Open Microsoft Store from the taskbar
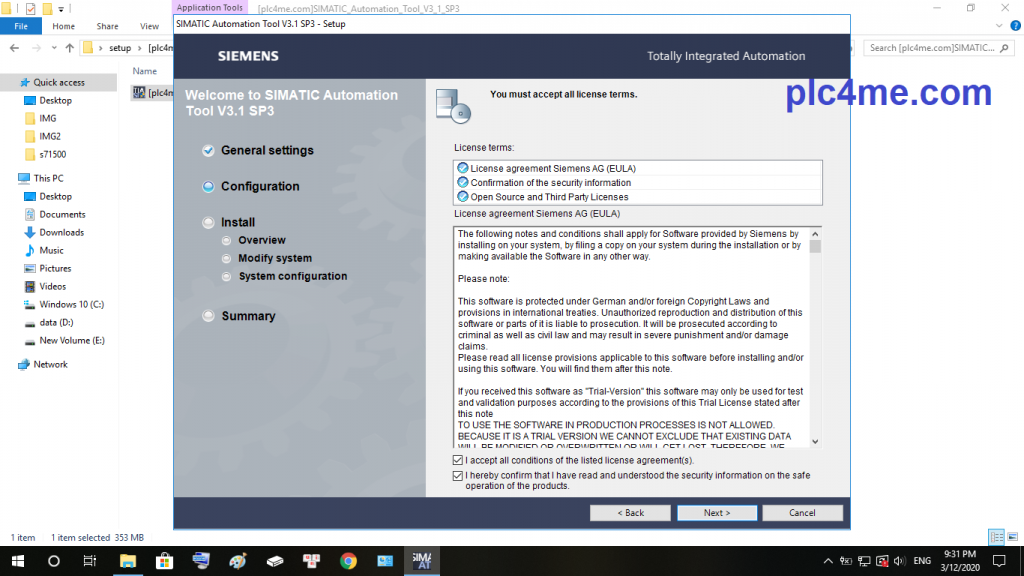This screenshot has height=576, width=1024. tap(165, 561)
